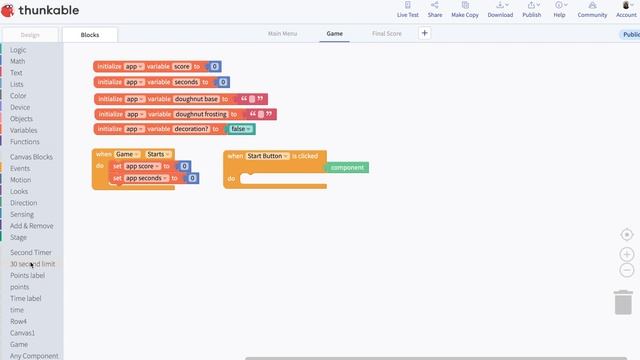Open the Stage blocks category

[18, 237]
